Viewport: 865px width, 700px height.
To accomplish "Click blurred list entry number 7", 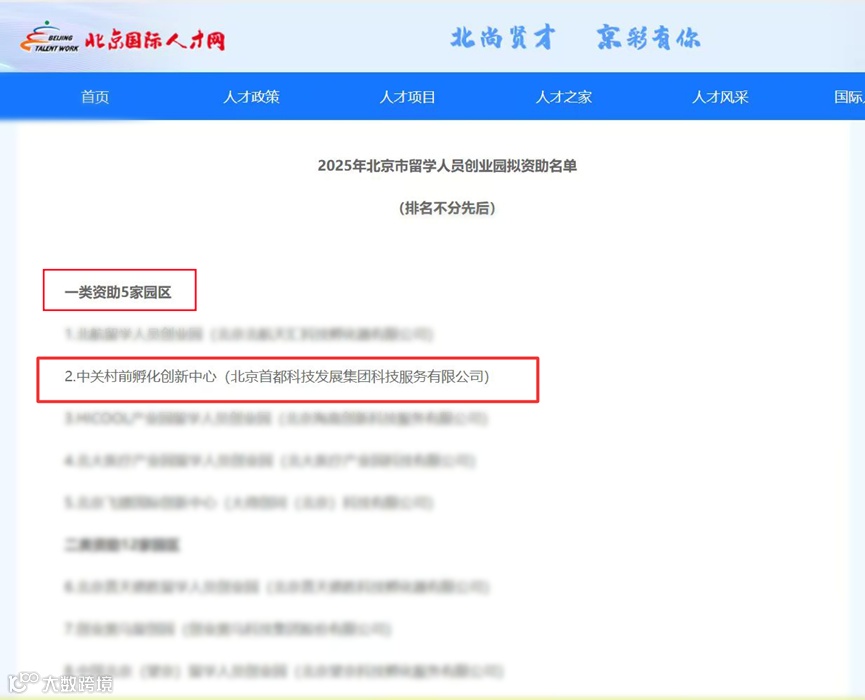I will pyautogui.click(x=227, y=629).
